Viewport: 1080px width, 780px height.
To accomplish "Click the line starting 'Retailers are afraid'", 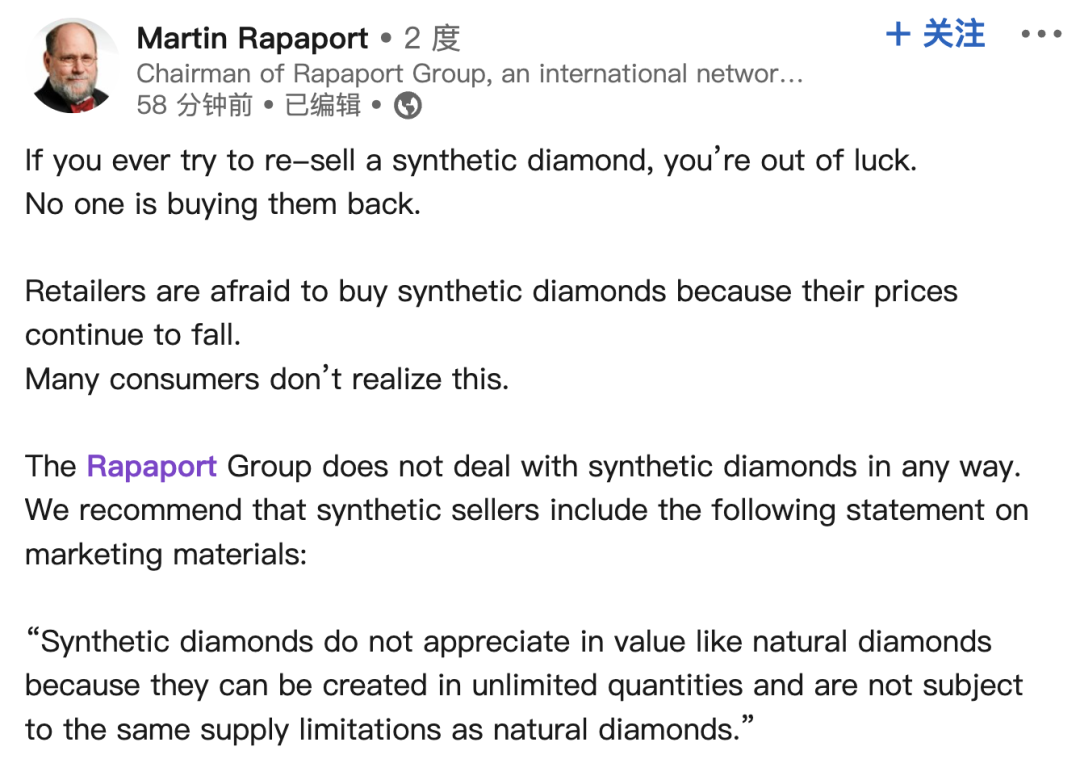I will (x=491, y=292).
